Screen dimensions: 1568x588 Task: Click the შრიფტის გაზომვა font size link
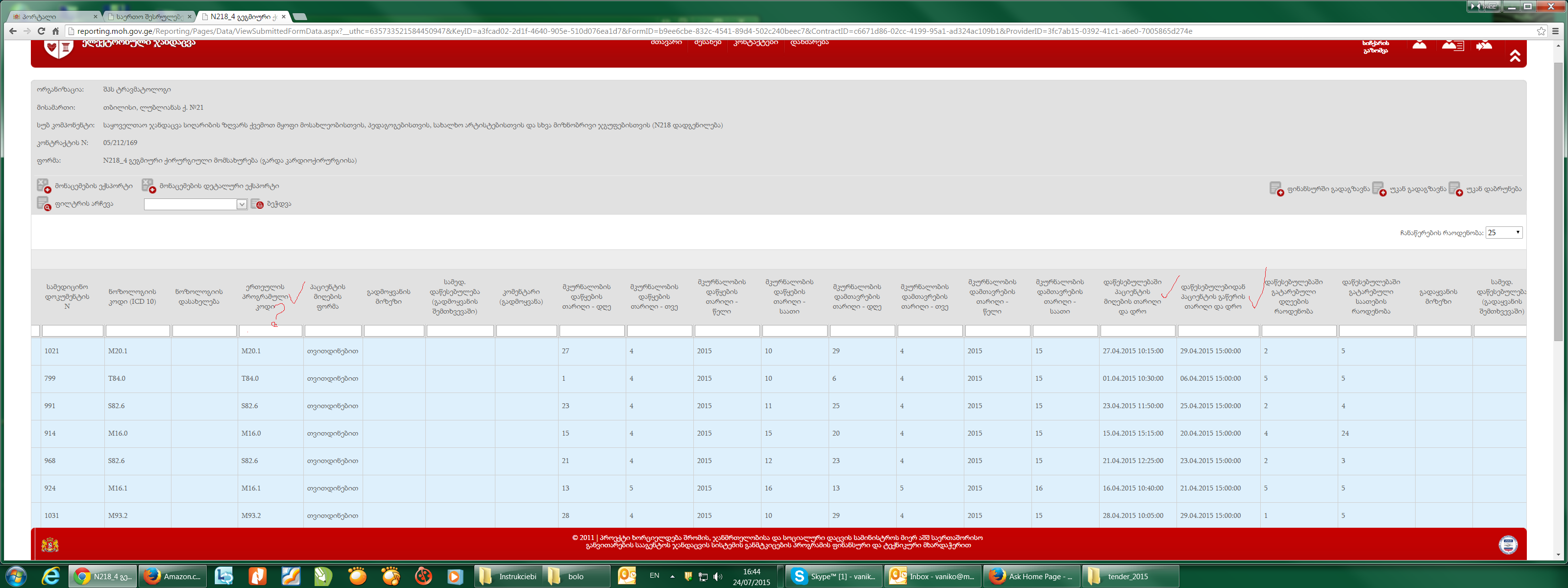1375,47
